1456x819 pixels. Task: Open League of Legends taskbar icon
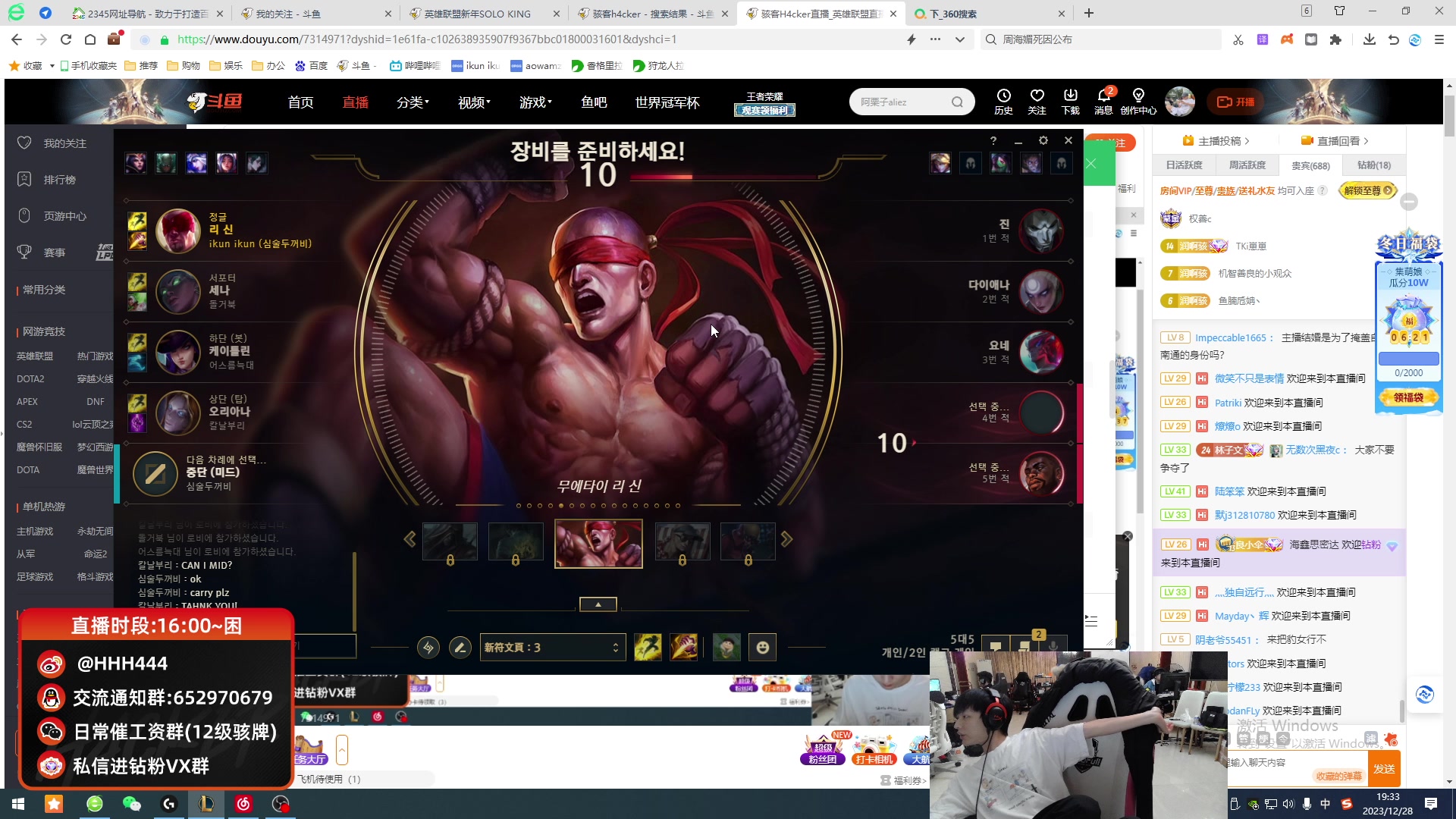(x=206, y=804)
